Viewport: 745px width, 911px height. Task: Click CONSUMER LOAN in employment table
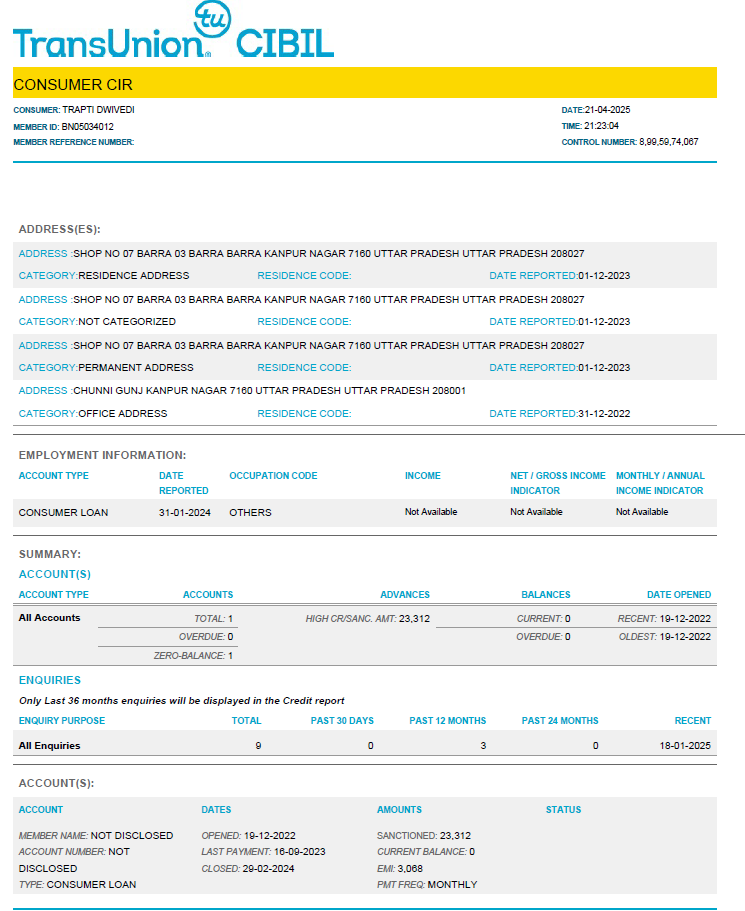pos(63,512)
